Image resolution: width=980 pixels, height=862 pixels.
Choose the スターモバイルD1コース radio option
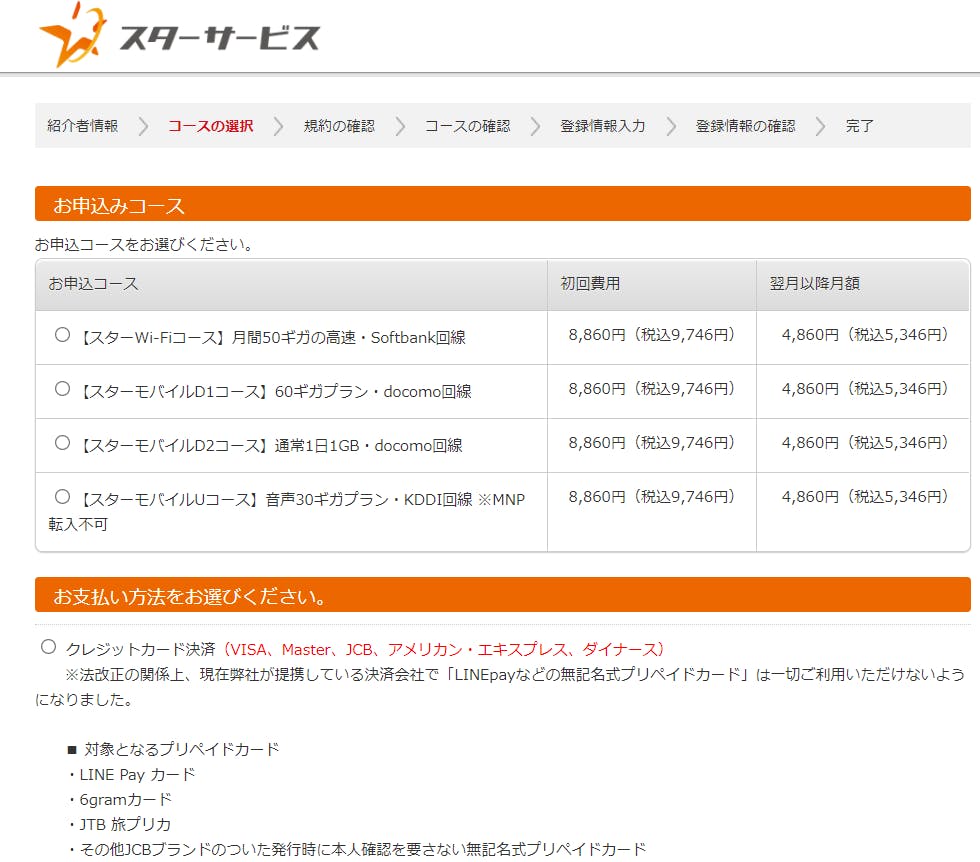pyautogui.click(x=62, y=389)
